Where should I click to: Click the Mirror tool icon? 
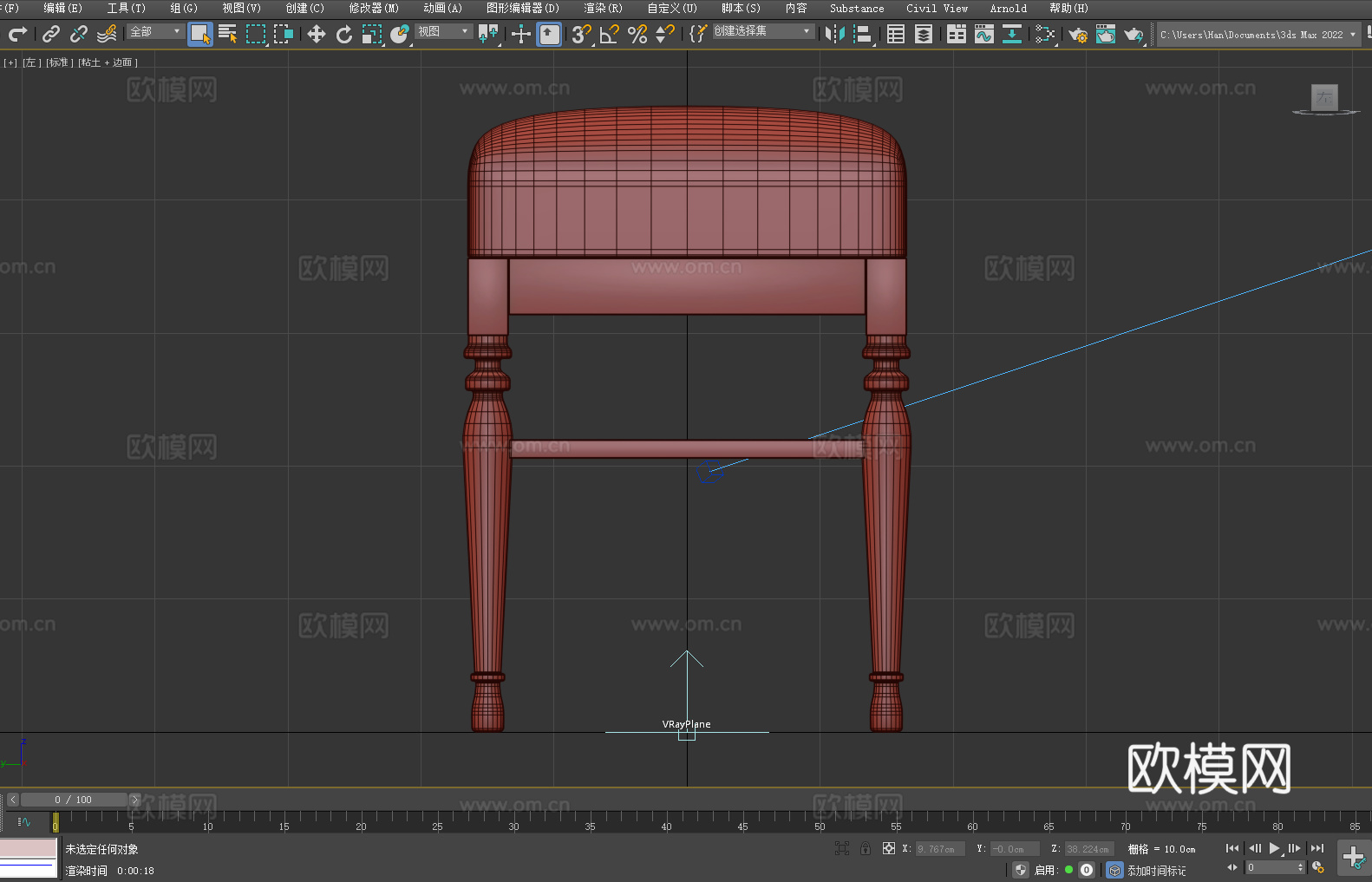[835, 34]
